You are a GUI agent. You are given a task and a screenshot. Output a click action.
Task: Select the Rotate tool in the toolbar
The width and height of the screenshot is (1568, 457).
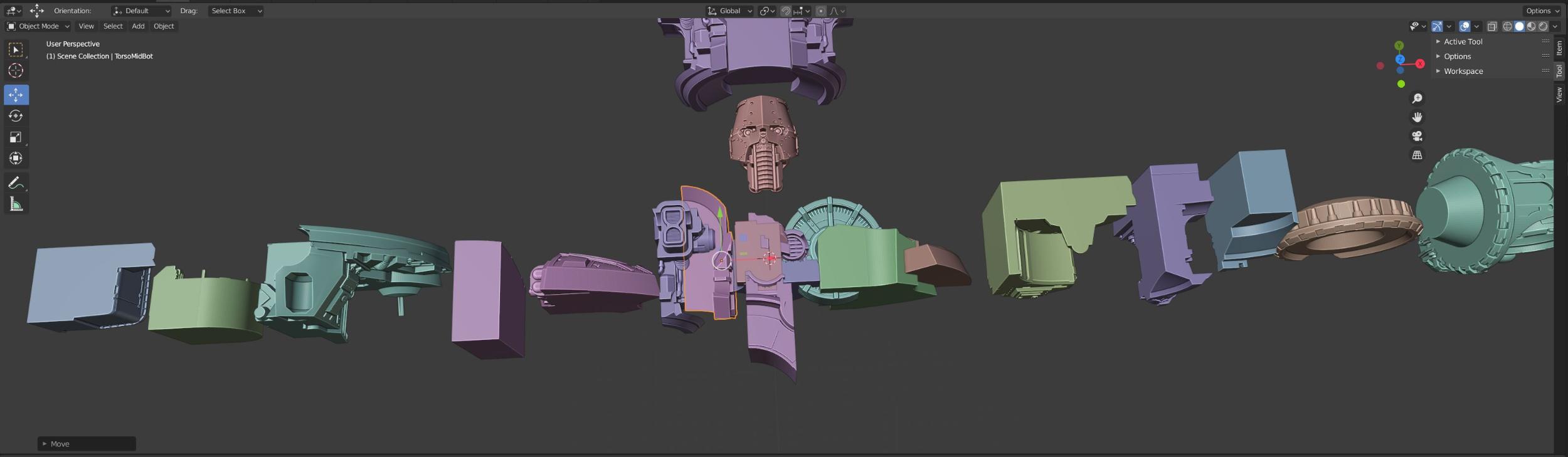[16, 116]
